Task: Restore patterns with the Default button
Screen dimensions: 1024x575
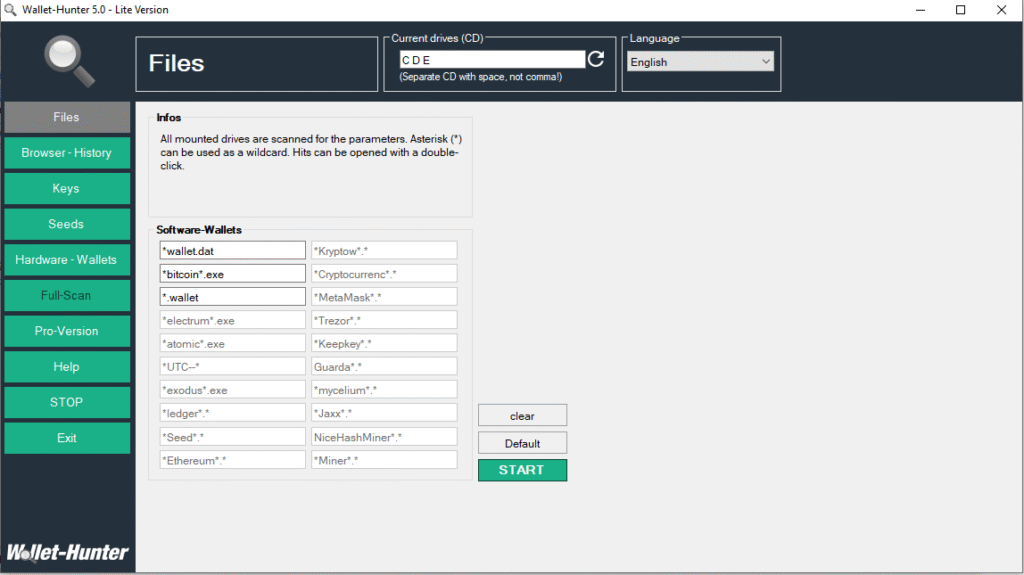Action: point(522,443)
